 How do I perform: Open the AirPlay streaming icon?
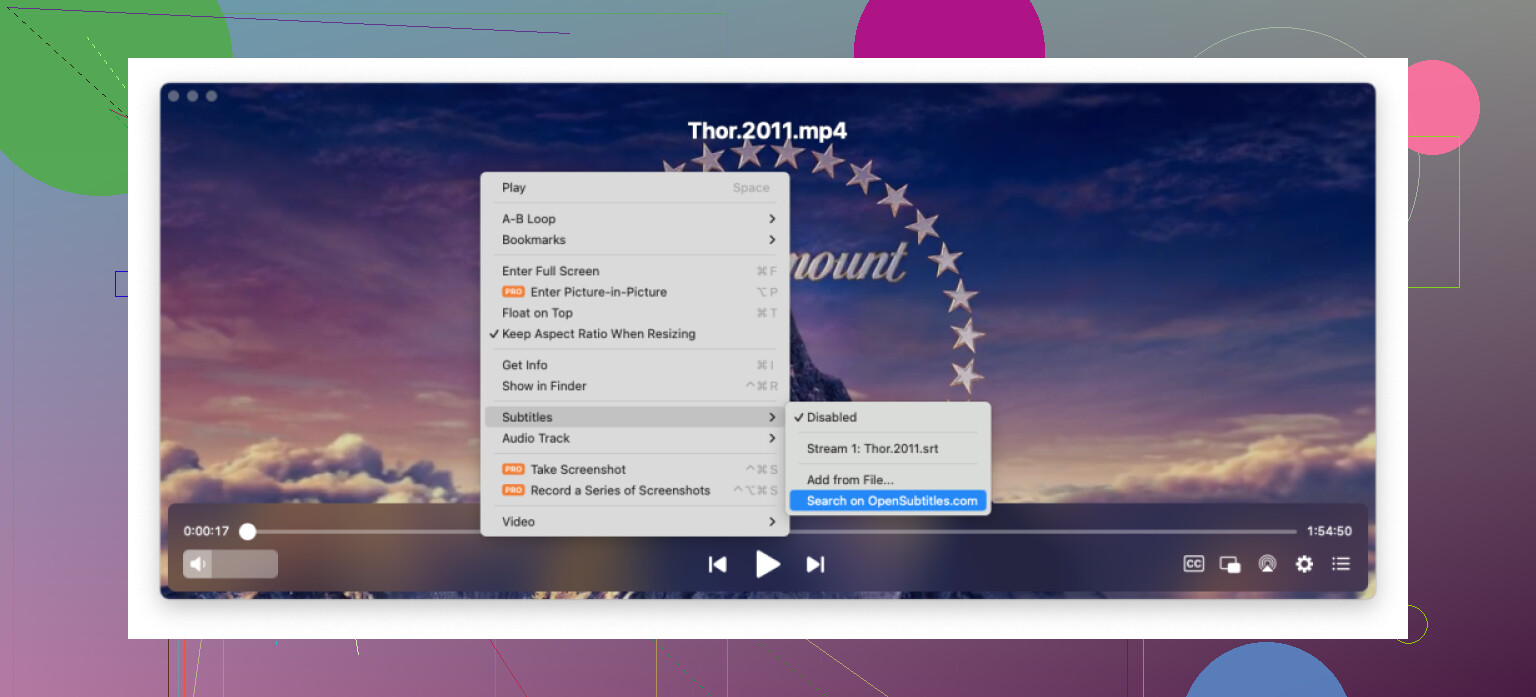1267,564
